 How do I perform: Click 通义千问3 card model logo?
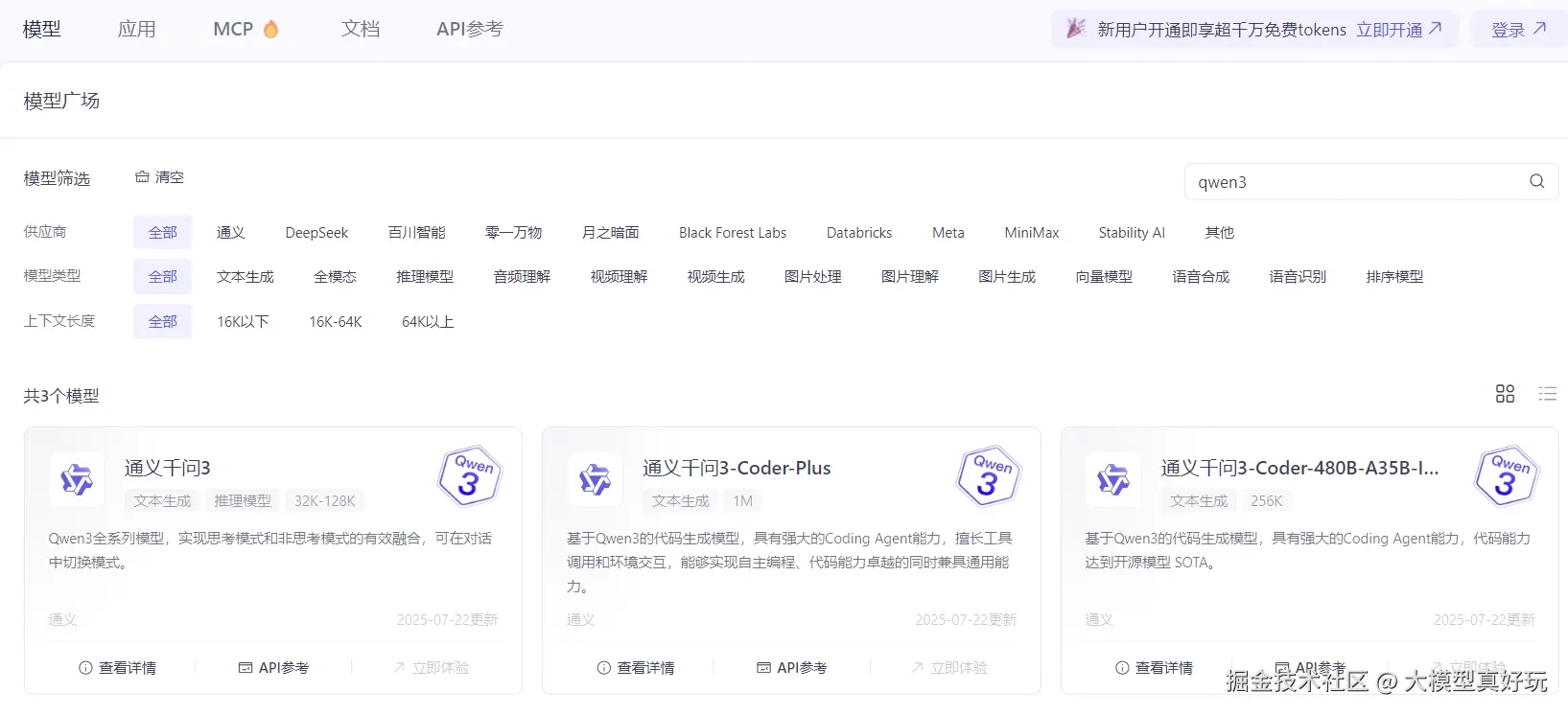77,479
